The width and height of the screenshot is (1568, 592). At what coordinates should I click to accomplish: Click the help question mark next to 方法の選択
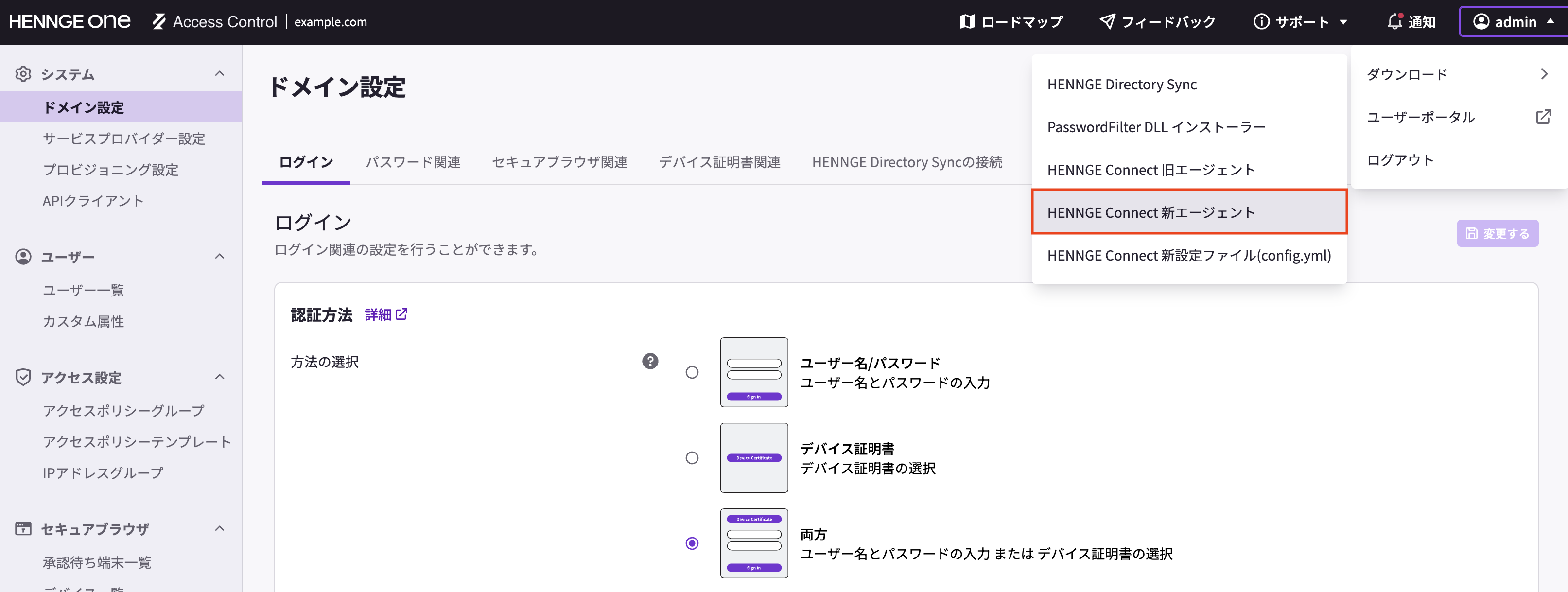[651, 362]
